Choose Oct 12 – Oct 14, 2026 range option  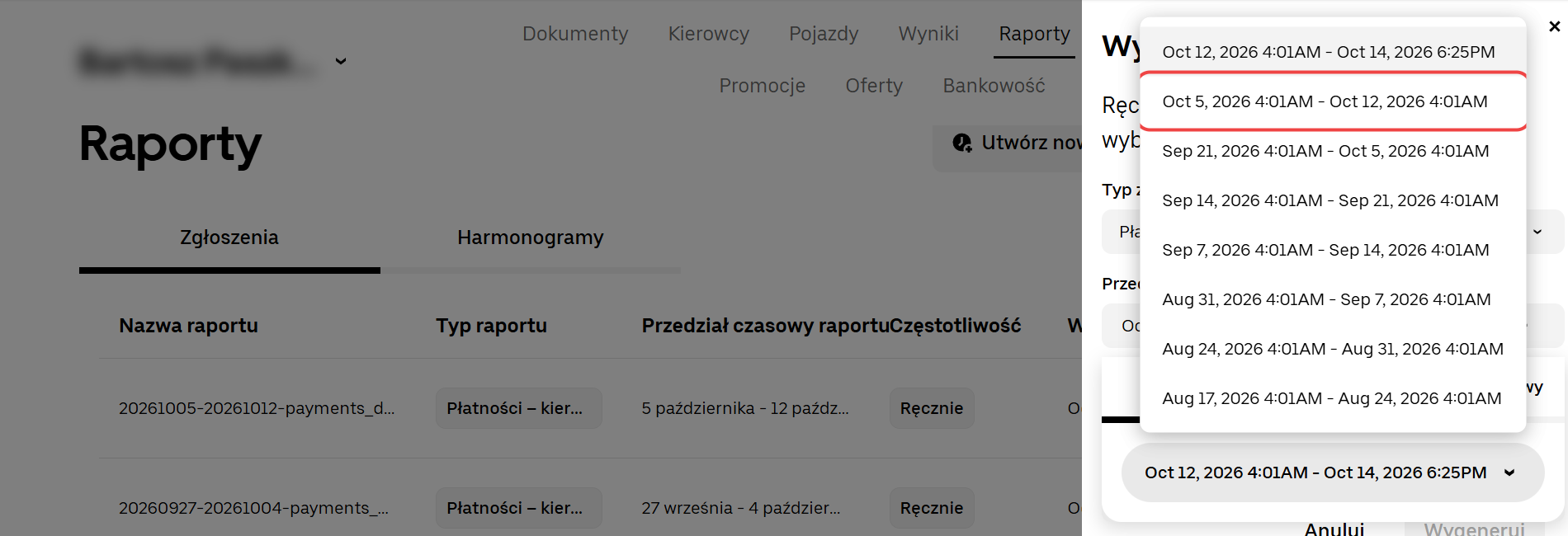point(1333,52)
